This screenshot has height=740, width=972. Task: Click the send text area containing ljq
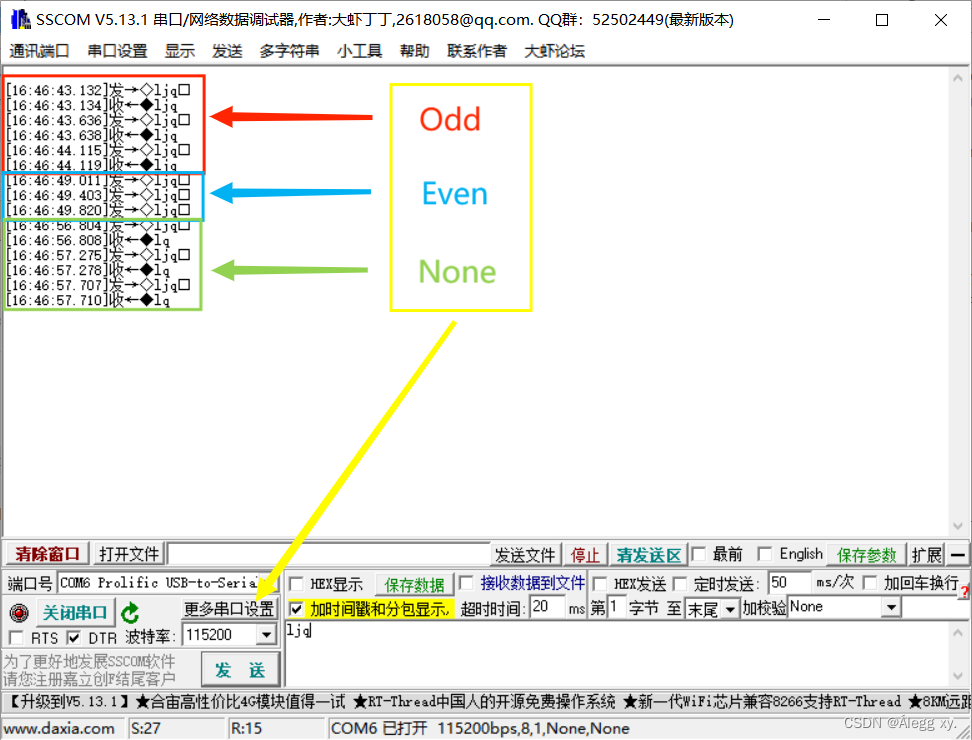point(617,653)
